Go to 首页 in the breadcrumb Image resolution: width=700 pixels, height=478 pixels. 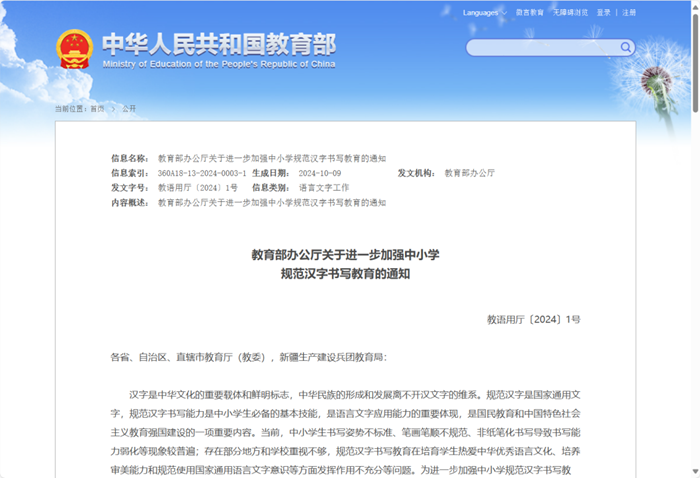[x=97, y=108]
